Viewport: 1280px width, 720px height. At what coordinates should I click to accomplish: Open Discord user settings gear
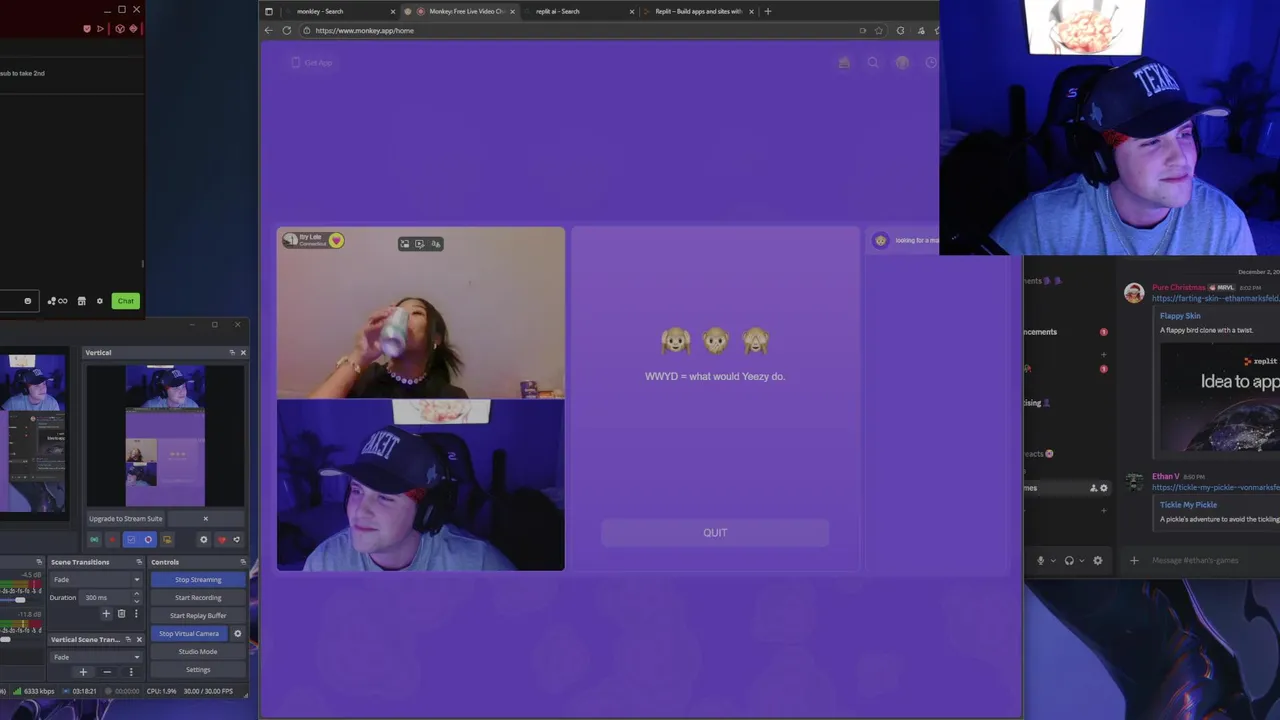(1097, 560)
